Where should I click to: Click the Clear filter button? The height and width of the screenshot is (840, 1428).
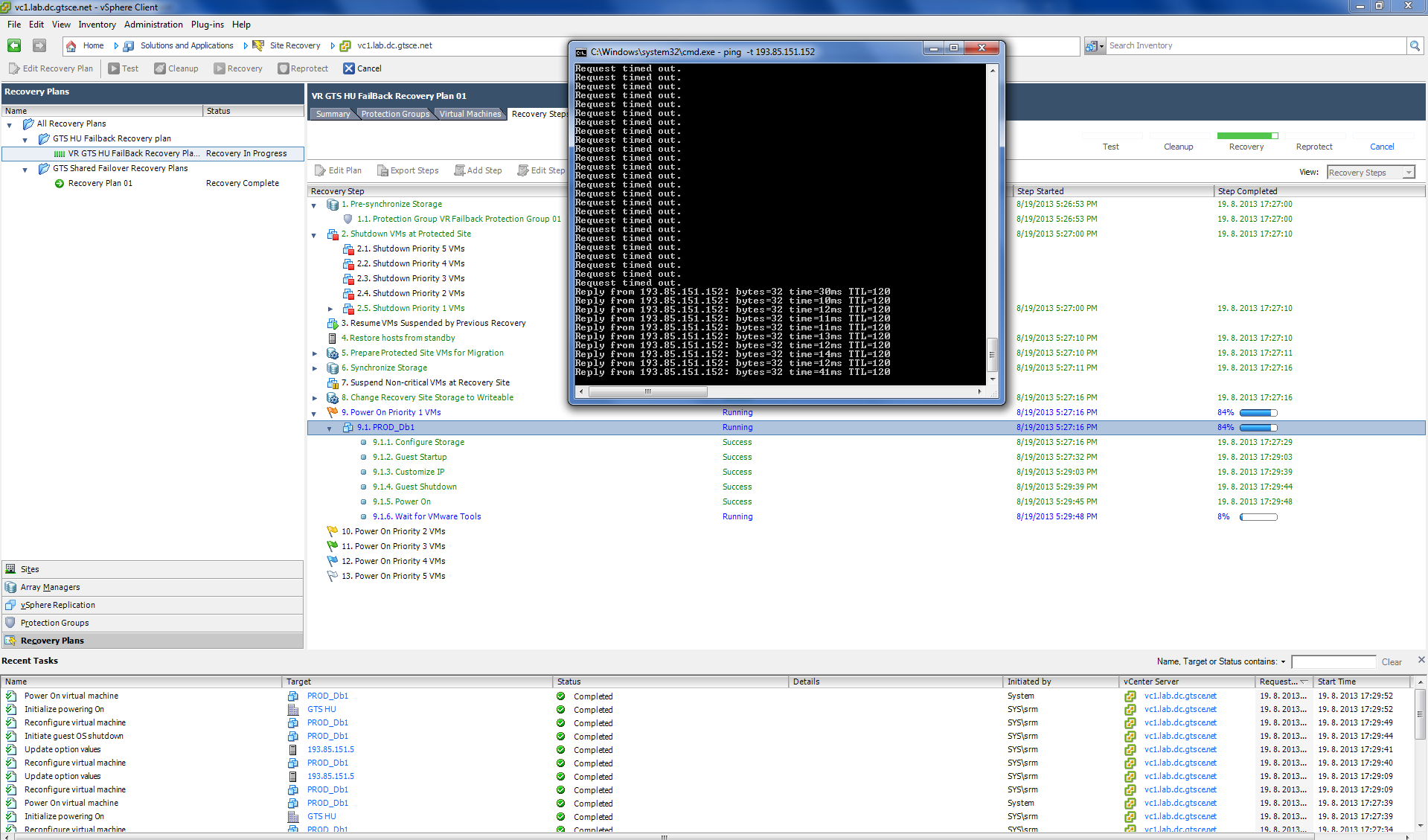1392,662
